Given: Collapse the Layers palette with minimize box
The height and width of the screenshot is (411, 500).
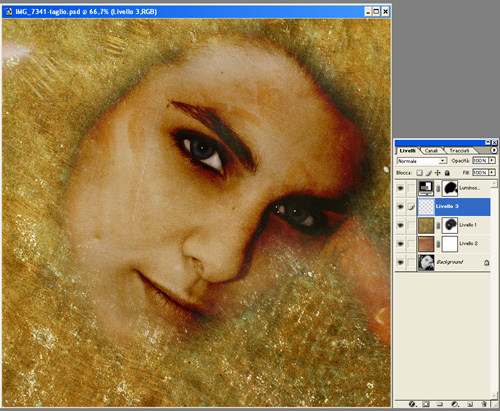Looking at the screenshot, I should coord(488,143).
